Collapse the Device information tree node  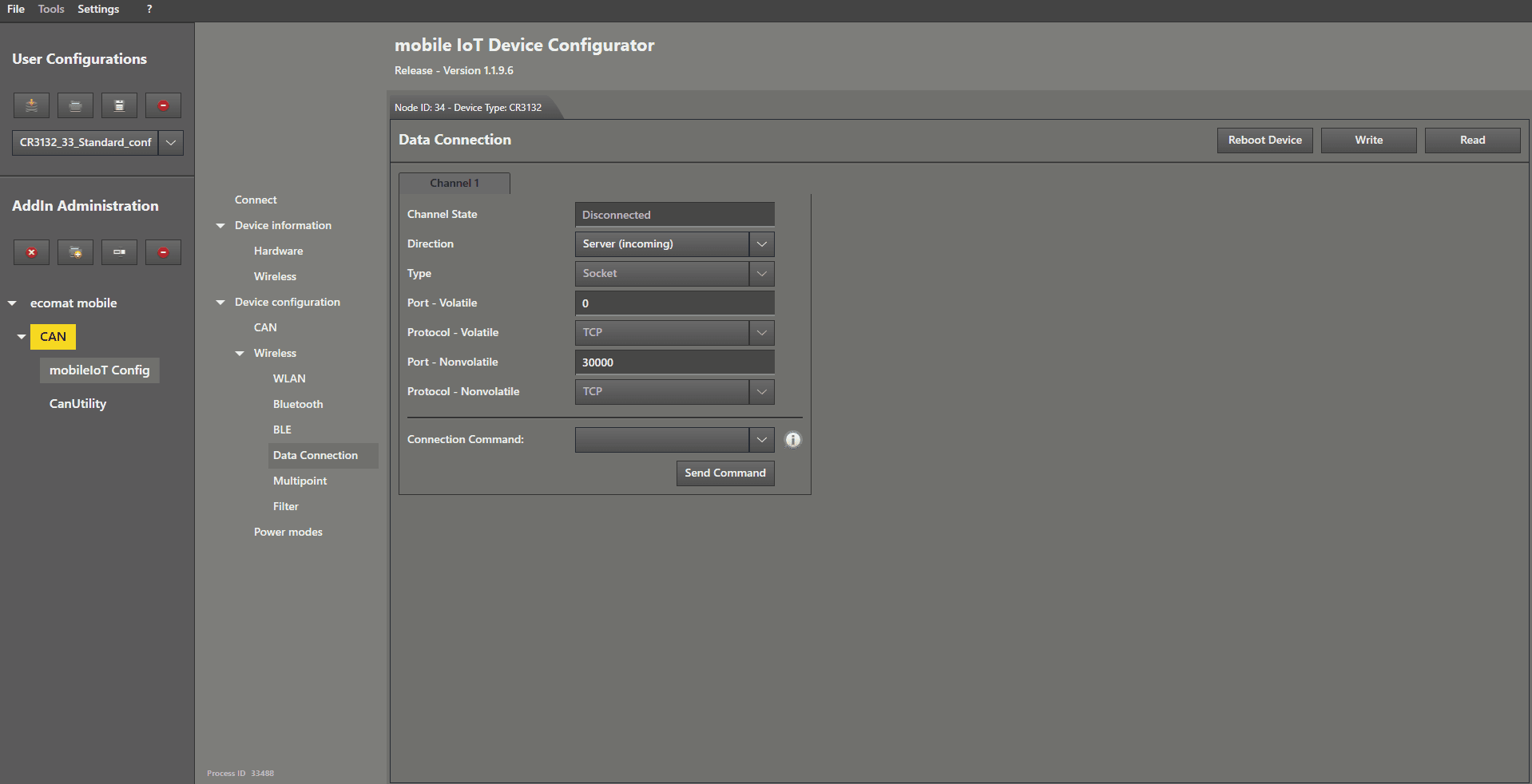(220, 226)
